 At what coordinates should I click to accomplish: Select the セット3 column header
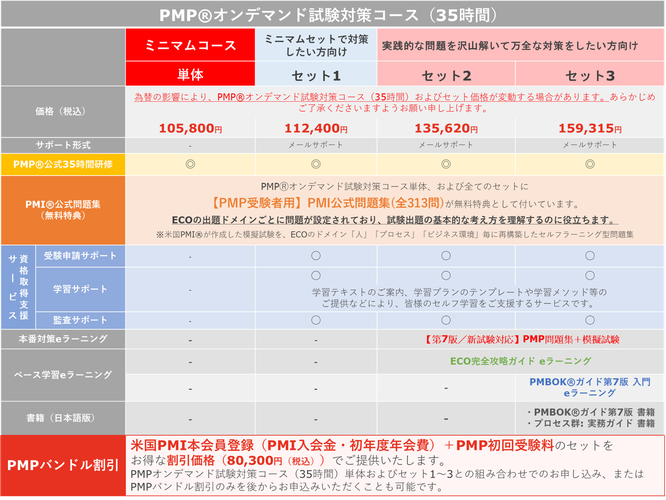click(x=590, y=75)
